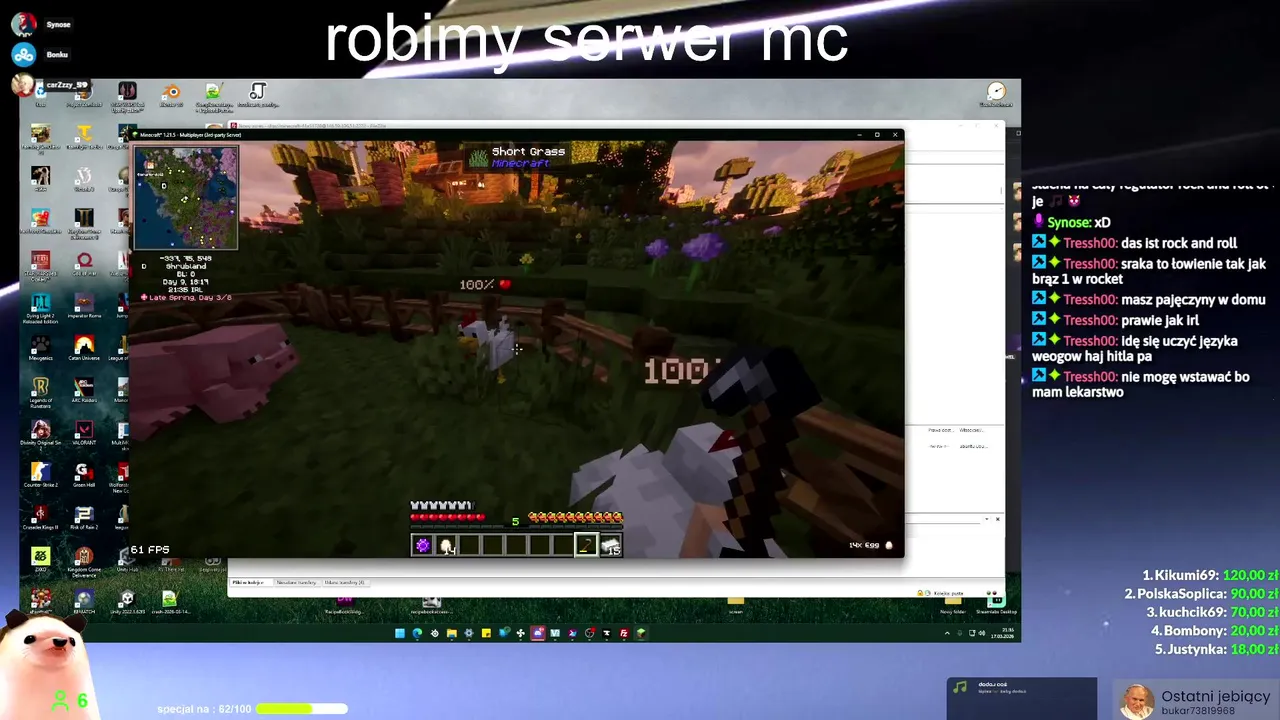The height and width of the screenshot is (720, 1280).
Task: Open the 'screen' folder on desktop
Action: [x=736, y=605]
